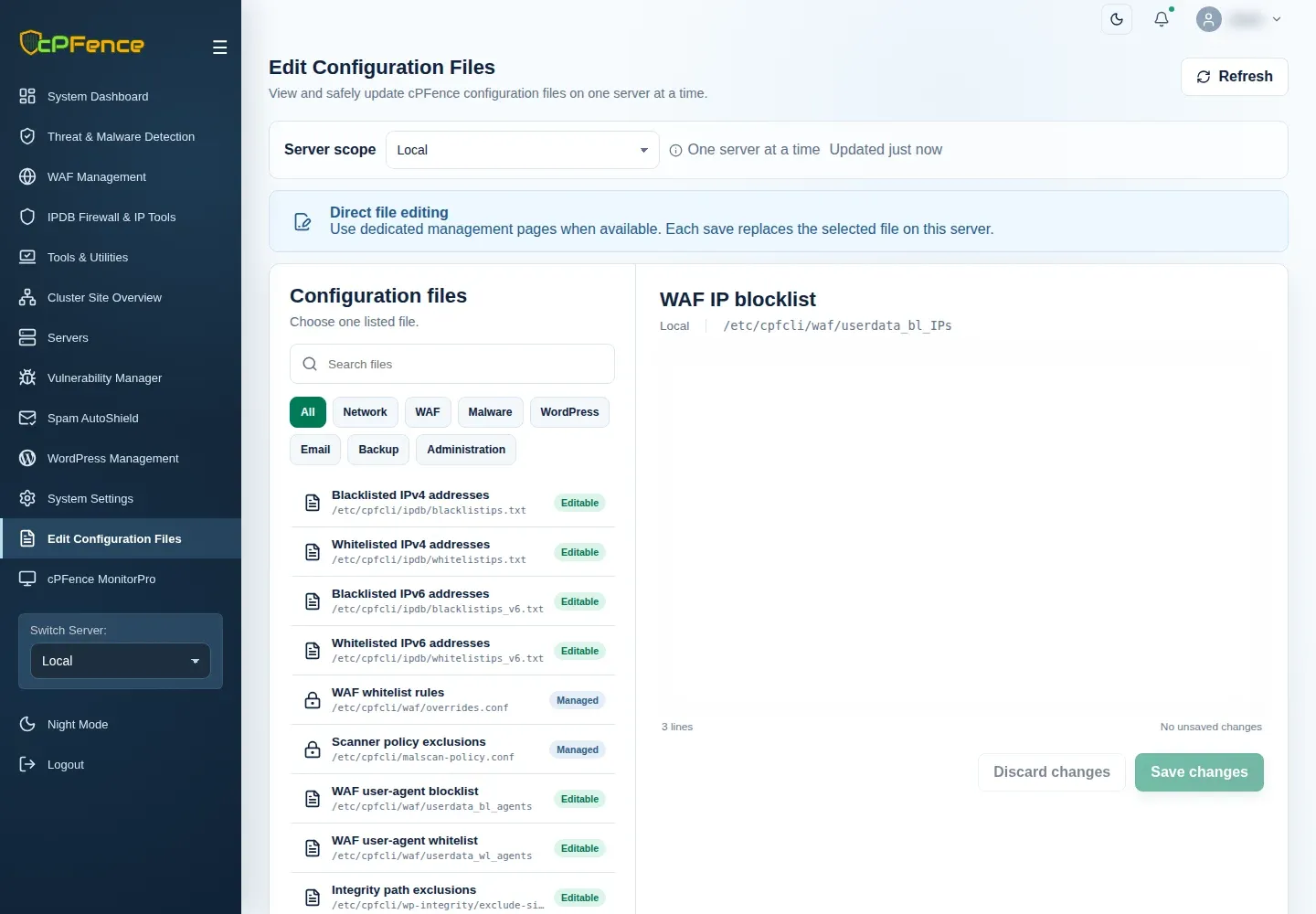
Task: Click Discard changes button
Action: 1052,772
